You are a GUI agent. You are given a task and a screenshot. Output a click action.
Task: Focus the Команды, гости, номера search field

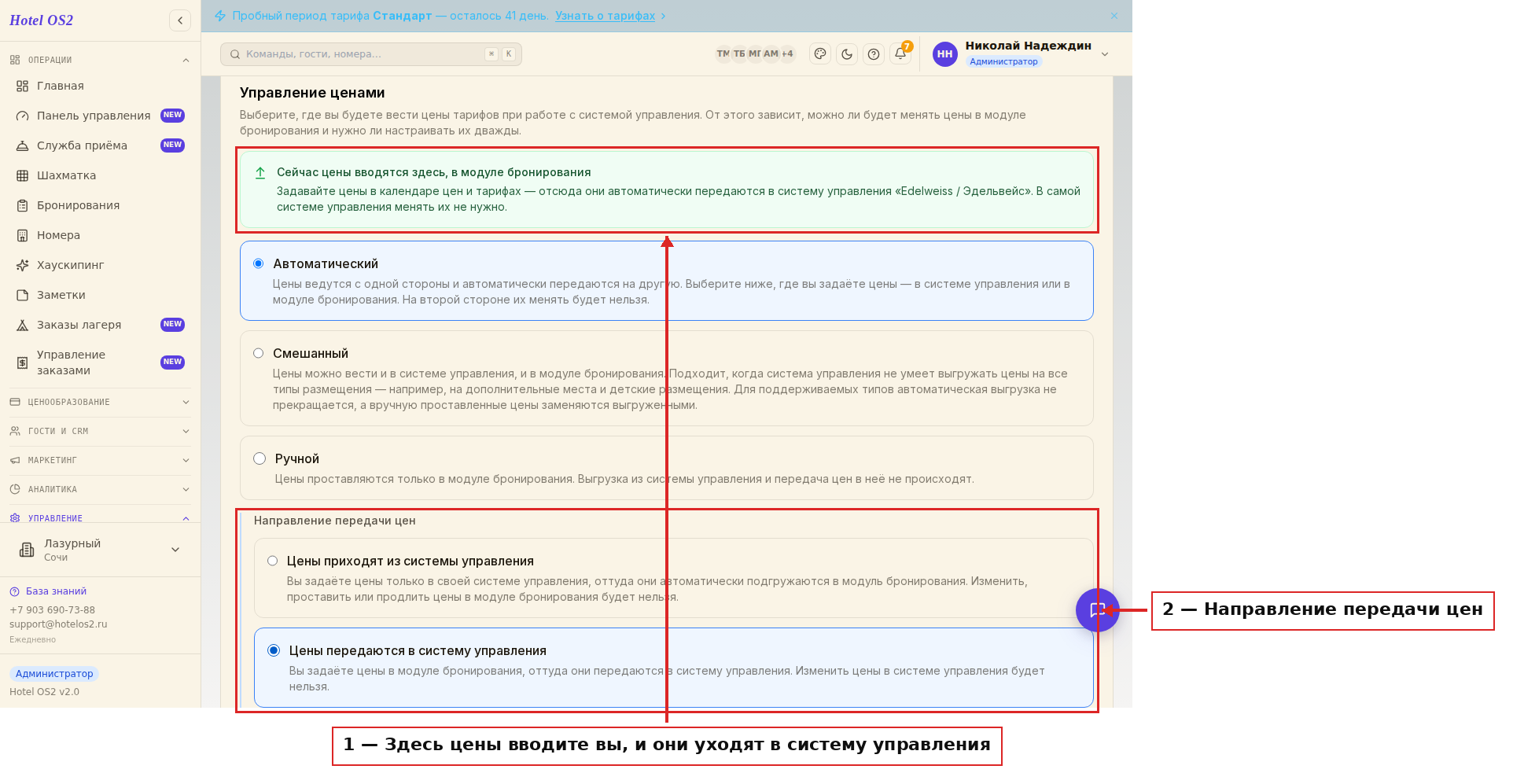pos(371,54)
